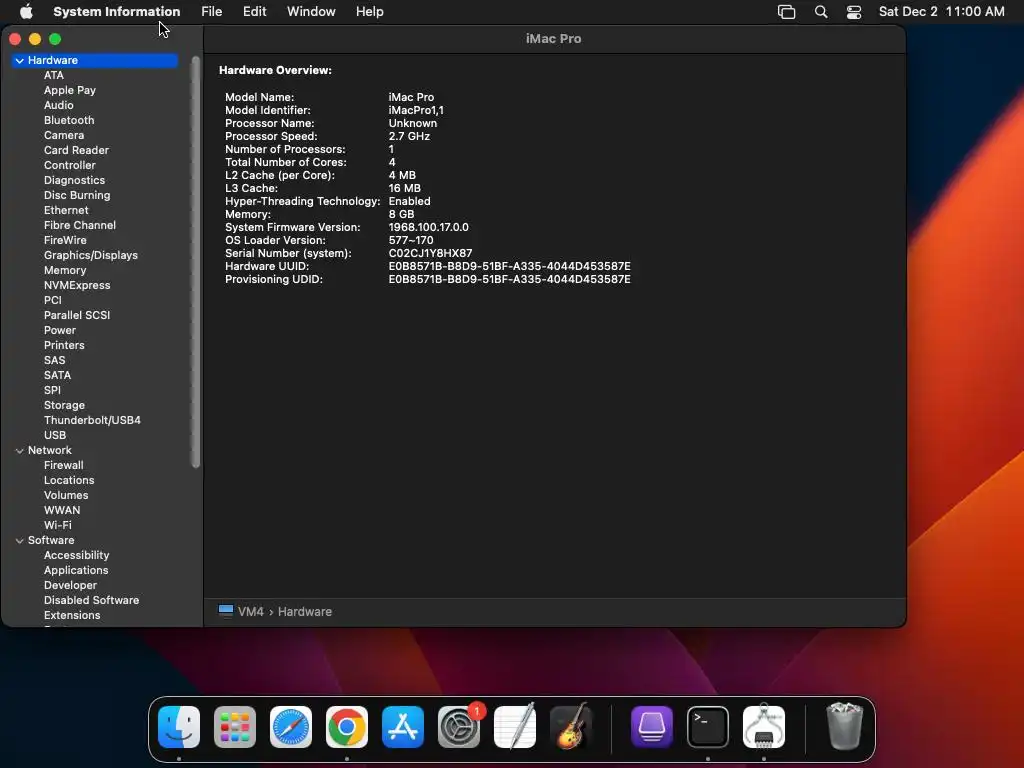Select Volumes under Network

[x=65, y=496]
